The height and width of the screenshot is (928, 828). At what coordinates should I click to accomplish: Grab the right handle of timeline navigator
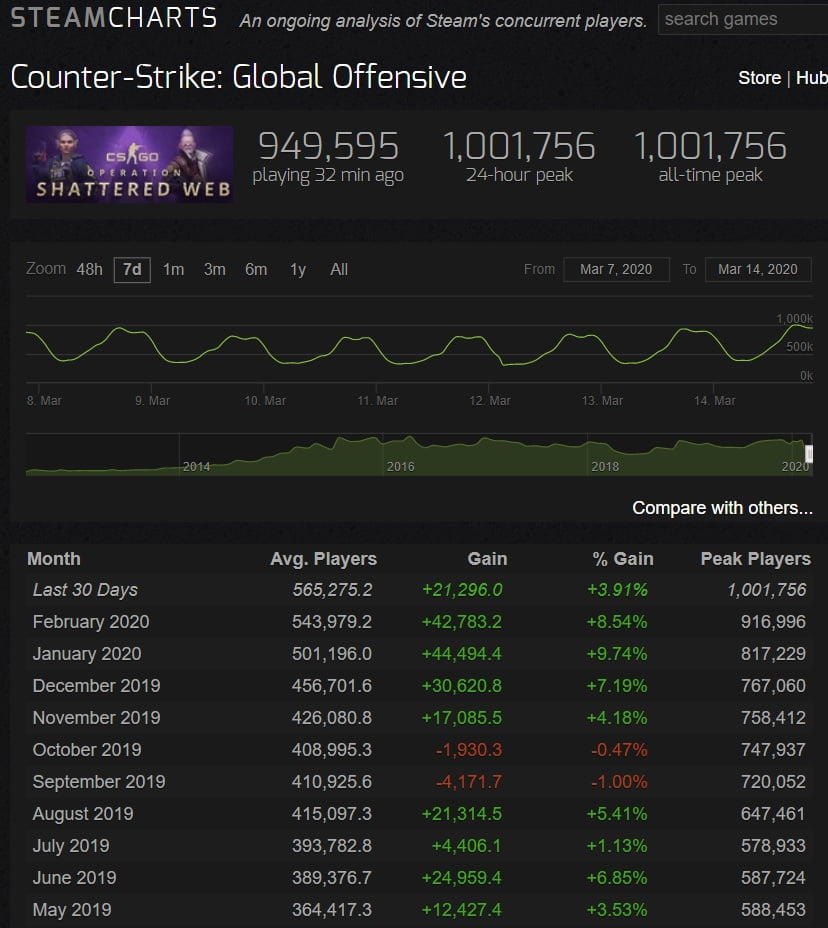[809, 453]
